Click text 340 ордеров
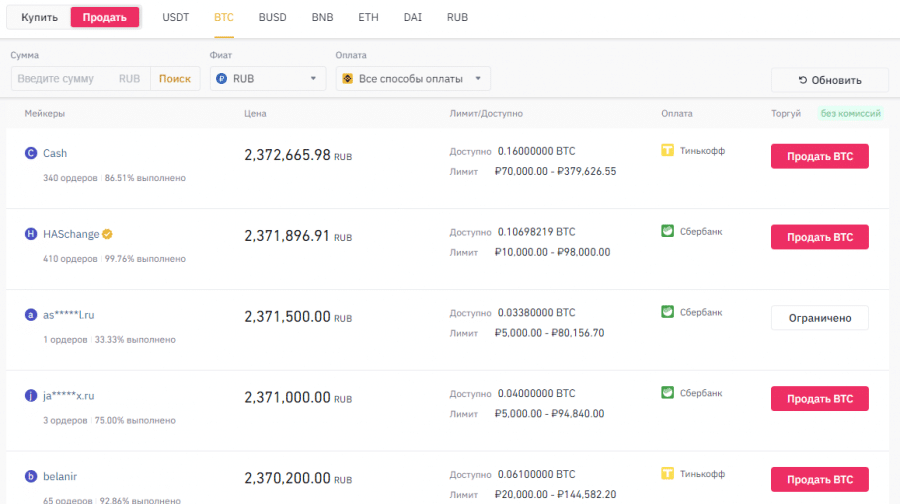The height and width of the screenshot is (504, 900). 70,178
